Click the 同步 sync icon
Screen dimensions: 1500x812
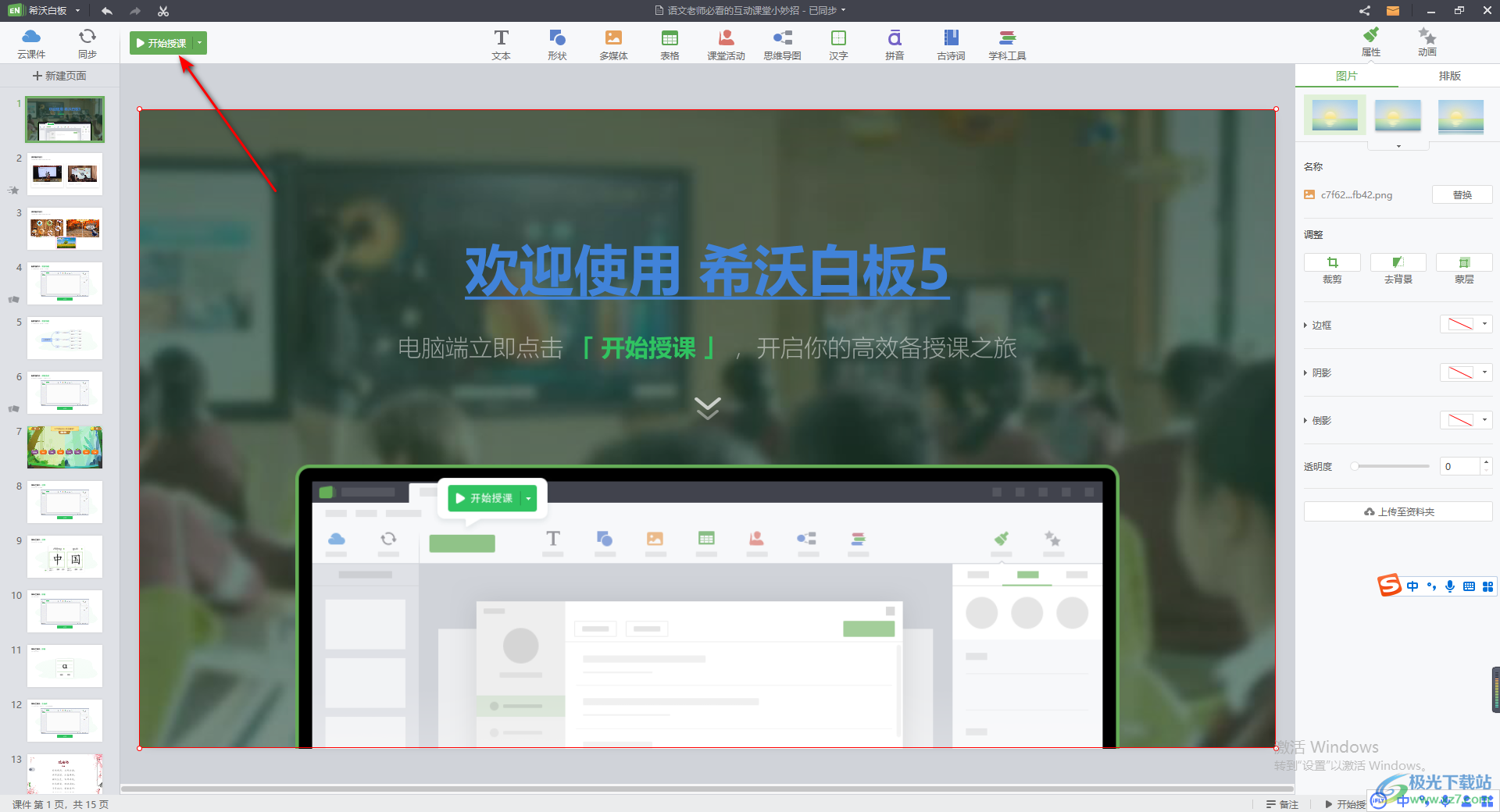click(x=87, y=43)
